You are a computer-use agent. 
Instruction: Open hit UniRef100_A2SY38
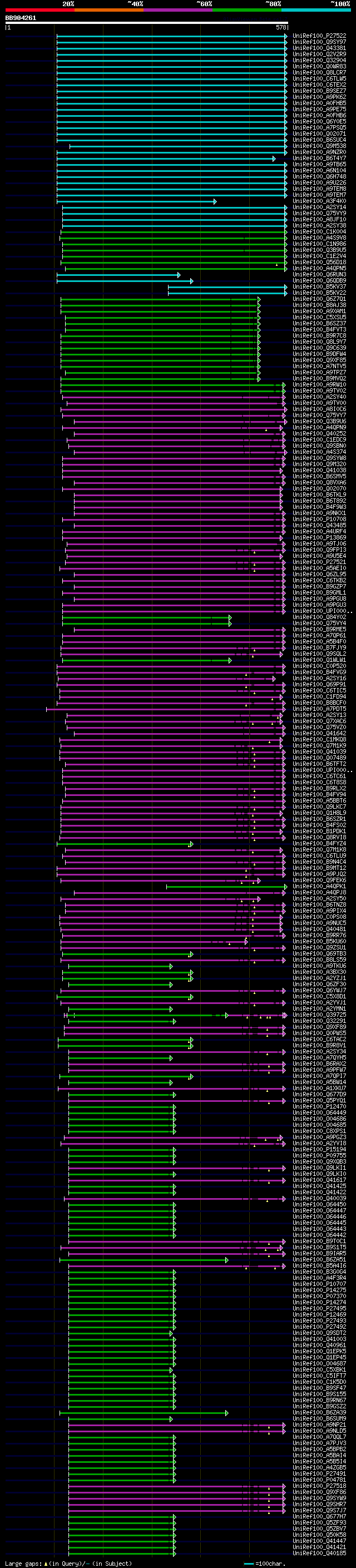[x=319, y=226]
